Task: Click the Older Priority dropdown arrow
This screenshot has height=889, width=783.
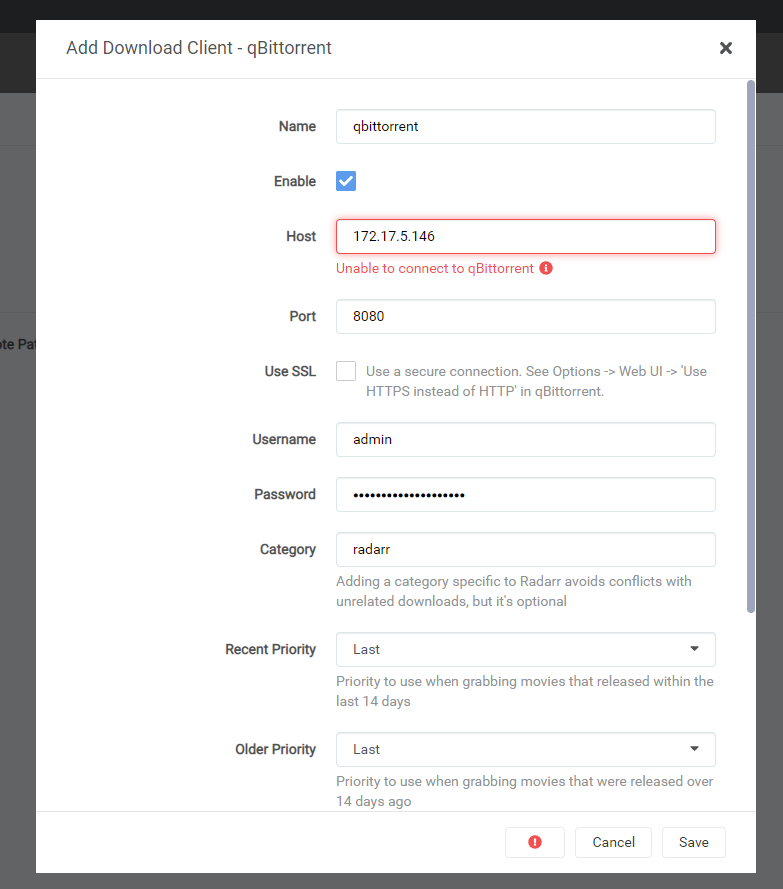Action: point(695,749)
